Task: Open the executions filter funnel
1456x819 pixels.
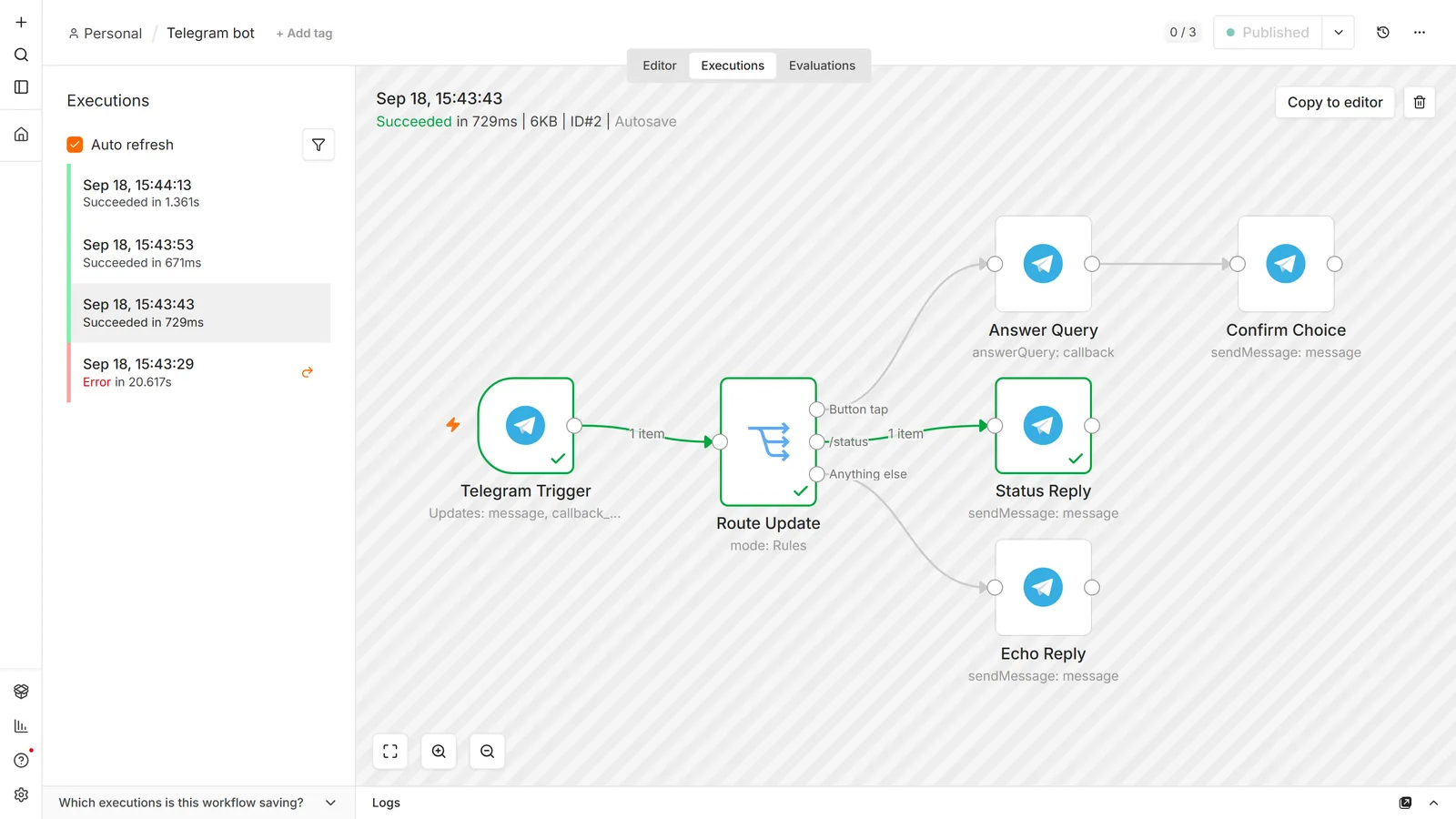Action: [318, 145]
